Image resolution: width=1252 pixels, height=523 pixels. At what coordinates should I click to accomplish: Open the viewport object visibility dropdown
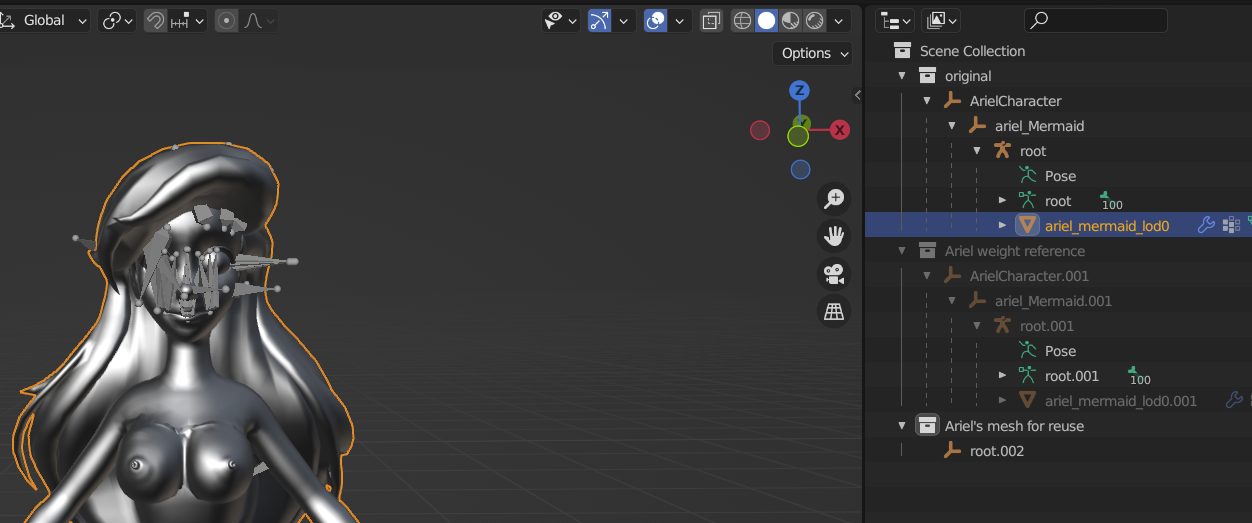click(561, 20)
